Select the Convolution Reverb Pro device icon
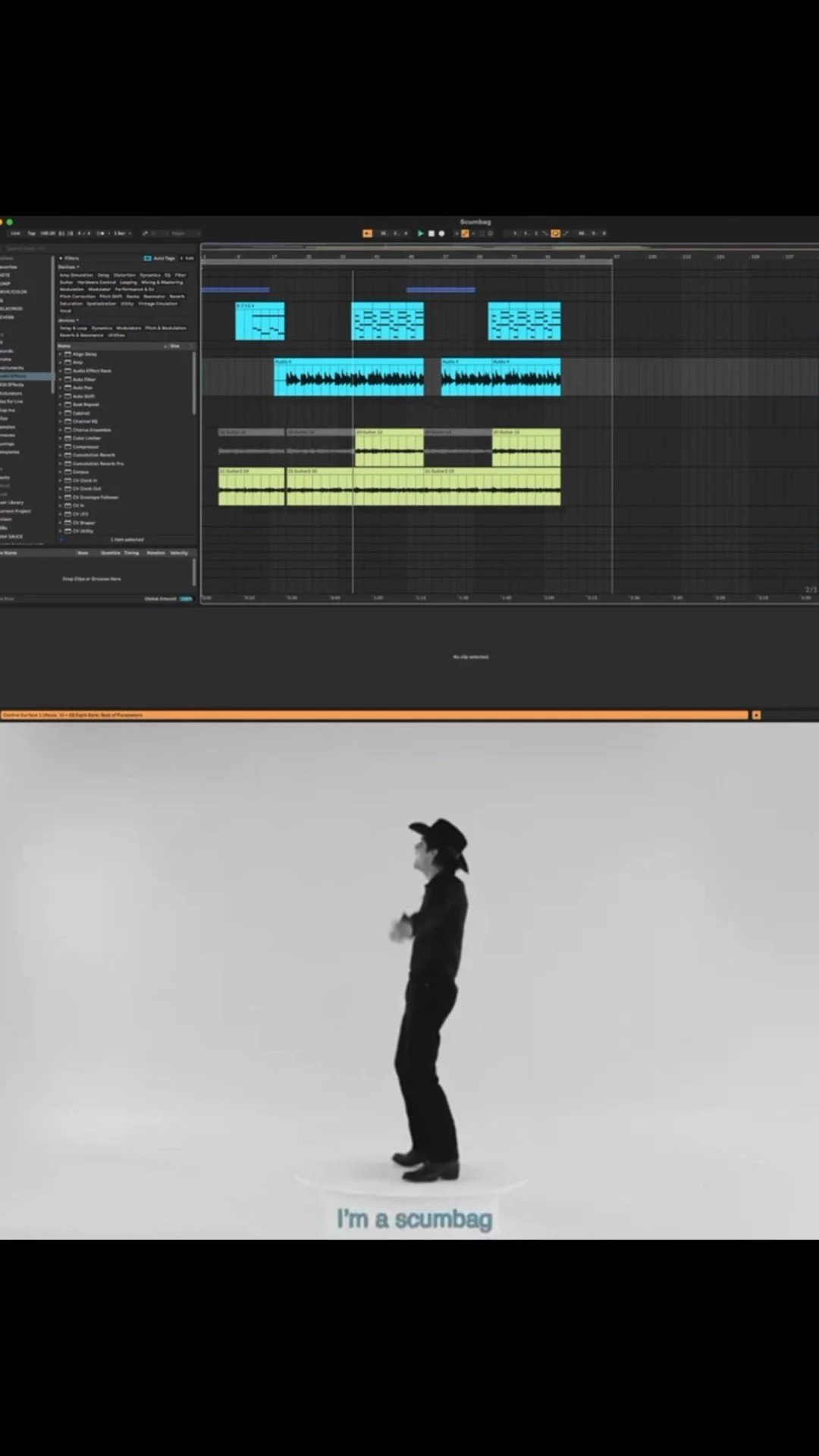The width and height of the screenshot is (819, 1456). tap(67, 463)
